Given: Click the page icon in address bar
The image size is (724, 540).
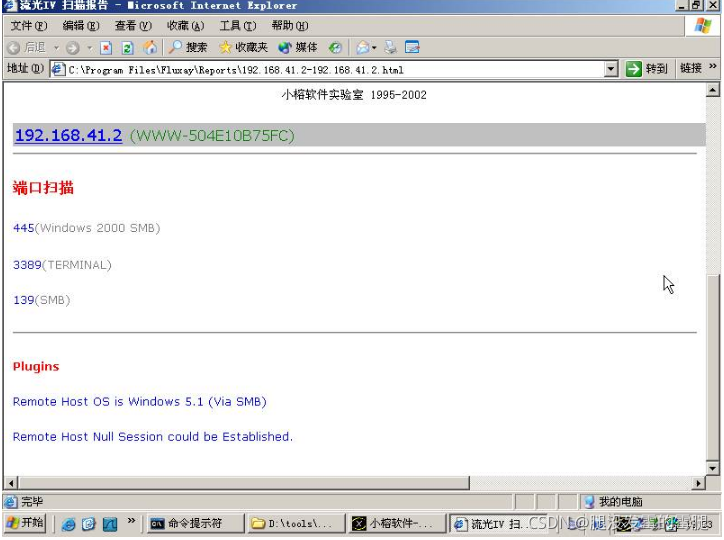Looking at the screenshot, I should pos(58,70).
